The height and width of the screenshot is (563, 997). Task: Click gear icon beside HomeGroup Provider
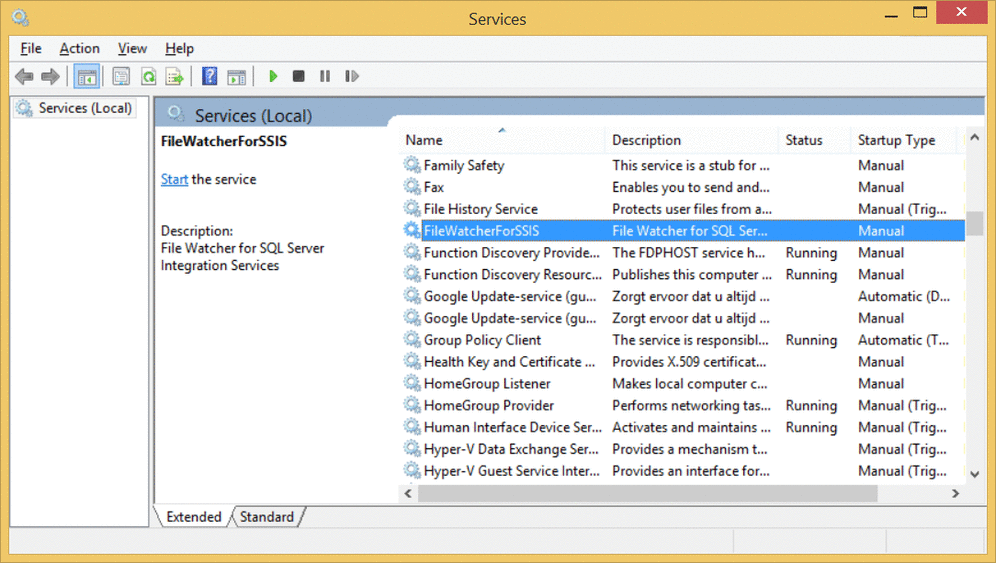coord(412,405)
